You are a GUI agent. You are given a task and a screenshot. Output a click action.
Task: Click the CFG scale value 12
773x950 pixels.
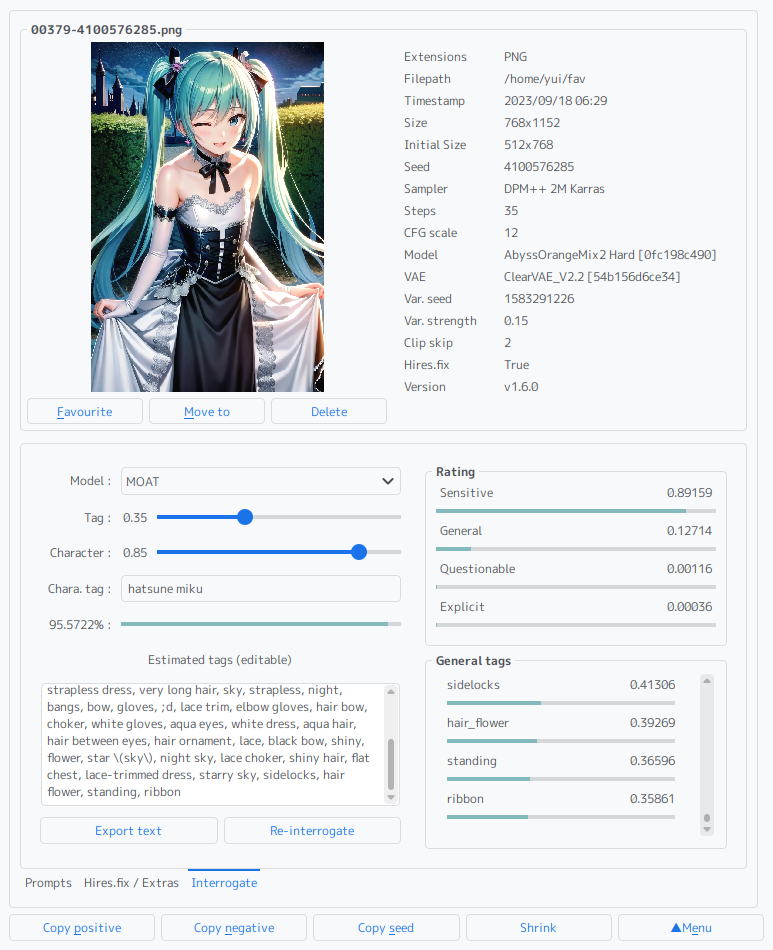pyautogui.click(x=511, y=233)
